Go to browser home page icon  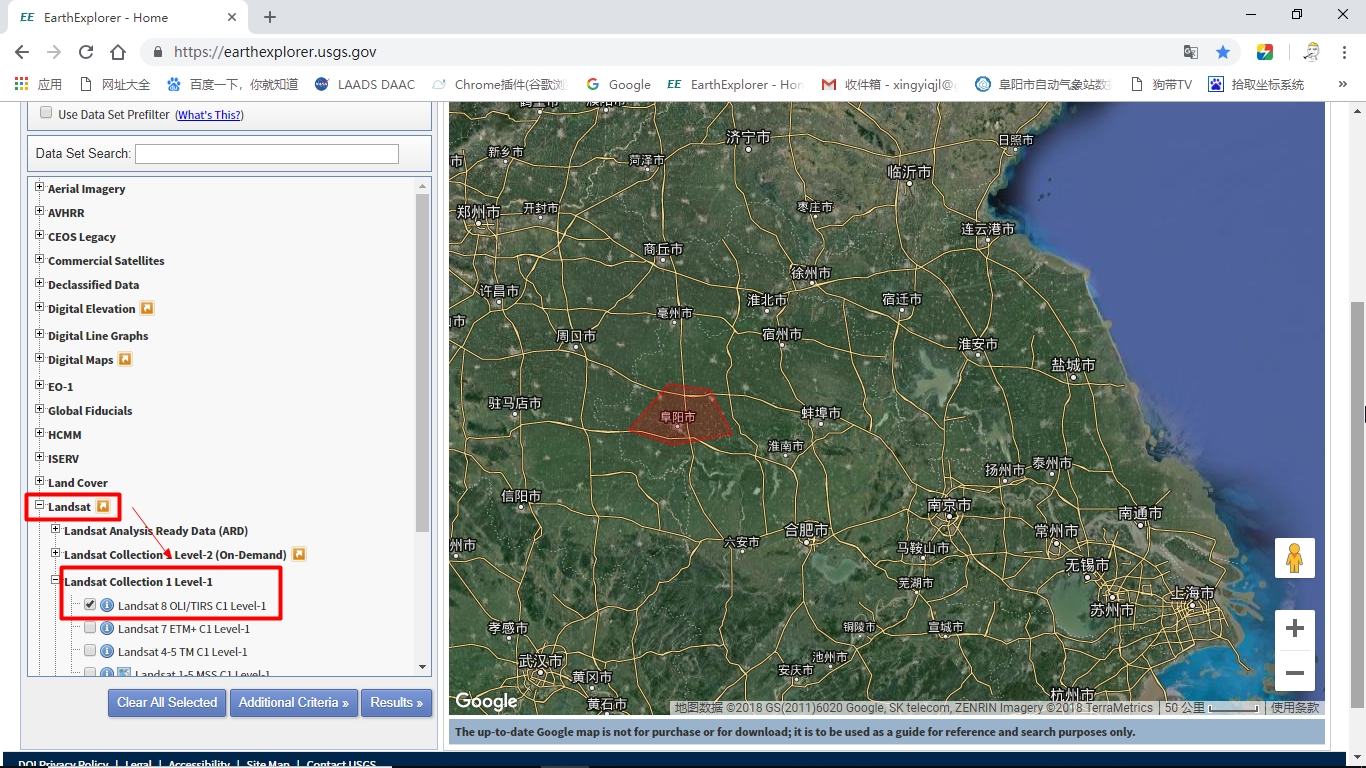118,52
